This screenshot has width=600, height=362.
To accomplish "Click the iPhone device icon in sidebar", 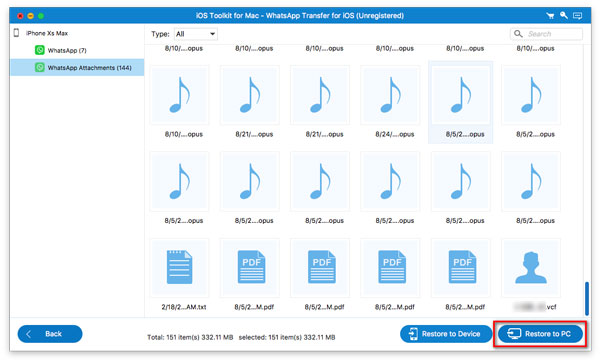I will point(16,33).
